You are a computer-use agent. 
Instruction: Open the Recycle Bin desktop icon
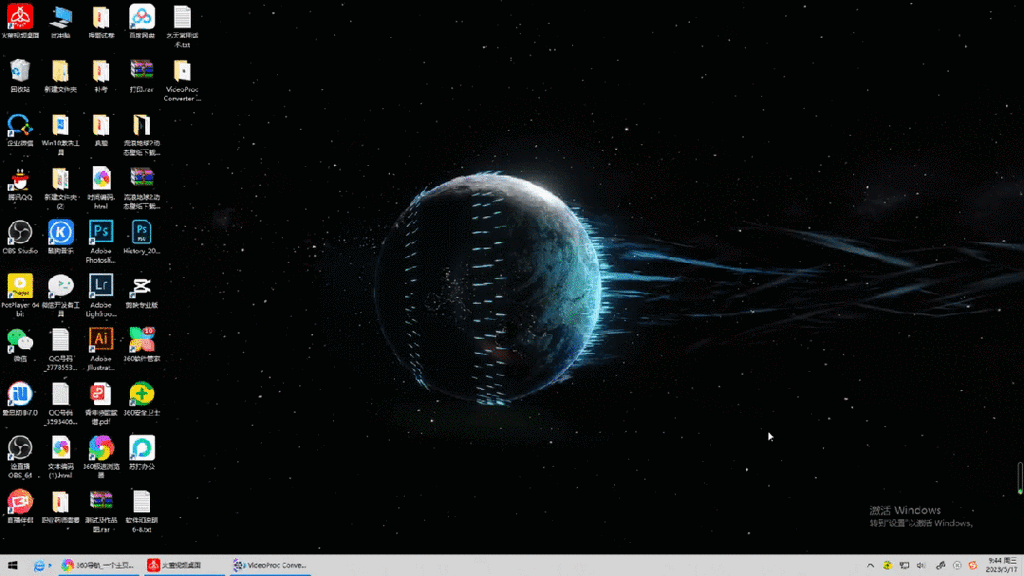(20, 71)
